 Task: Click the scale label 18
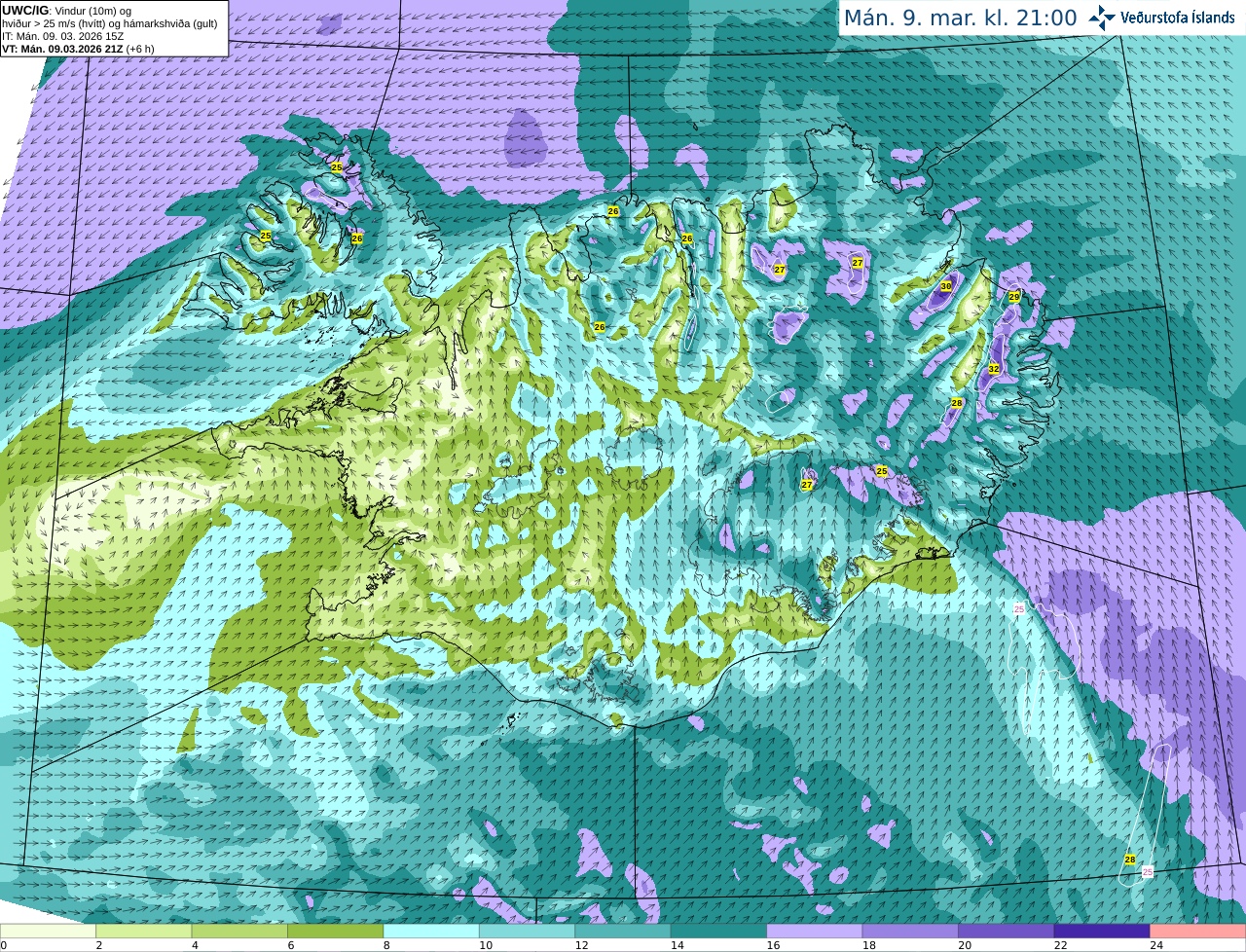point(869,945)
